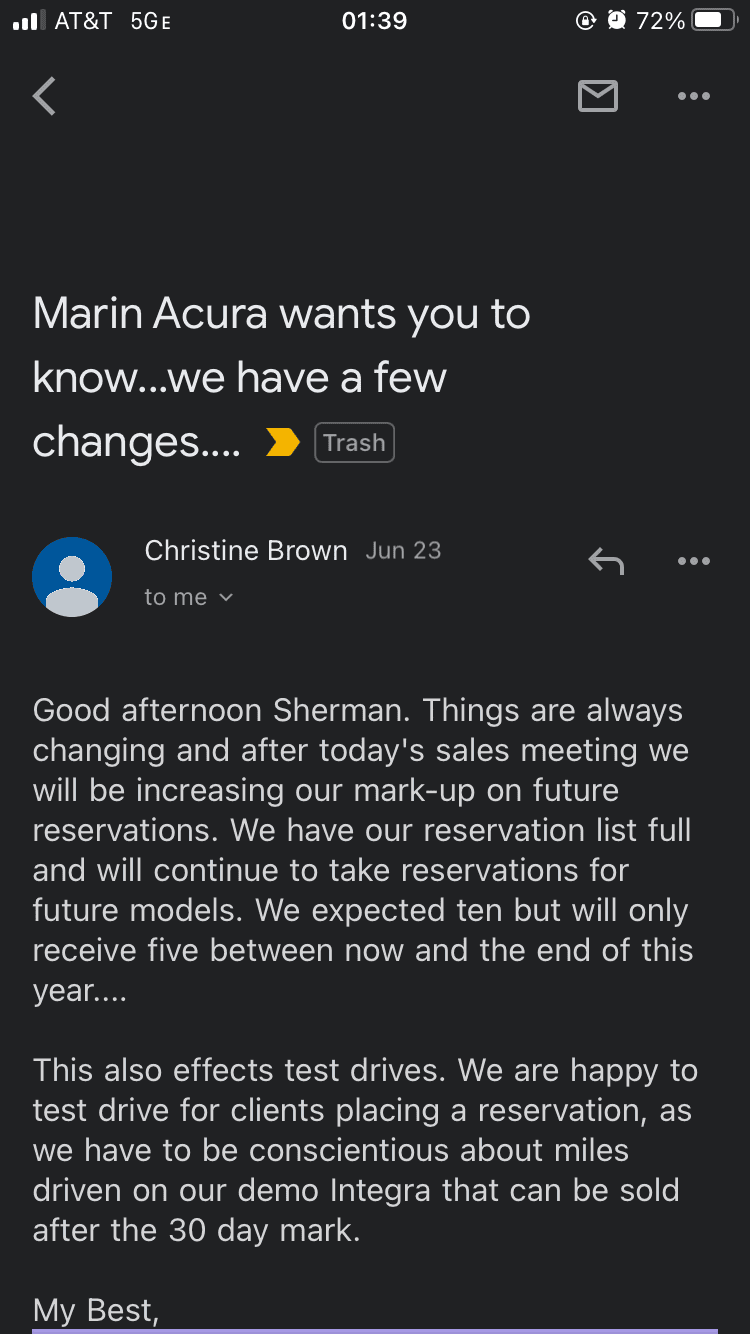Tap Christine Brown's blue profile avatar
This screenshot has height=1334, width=750.
tap(72, 577)
